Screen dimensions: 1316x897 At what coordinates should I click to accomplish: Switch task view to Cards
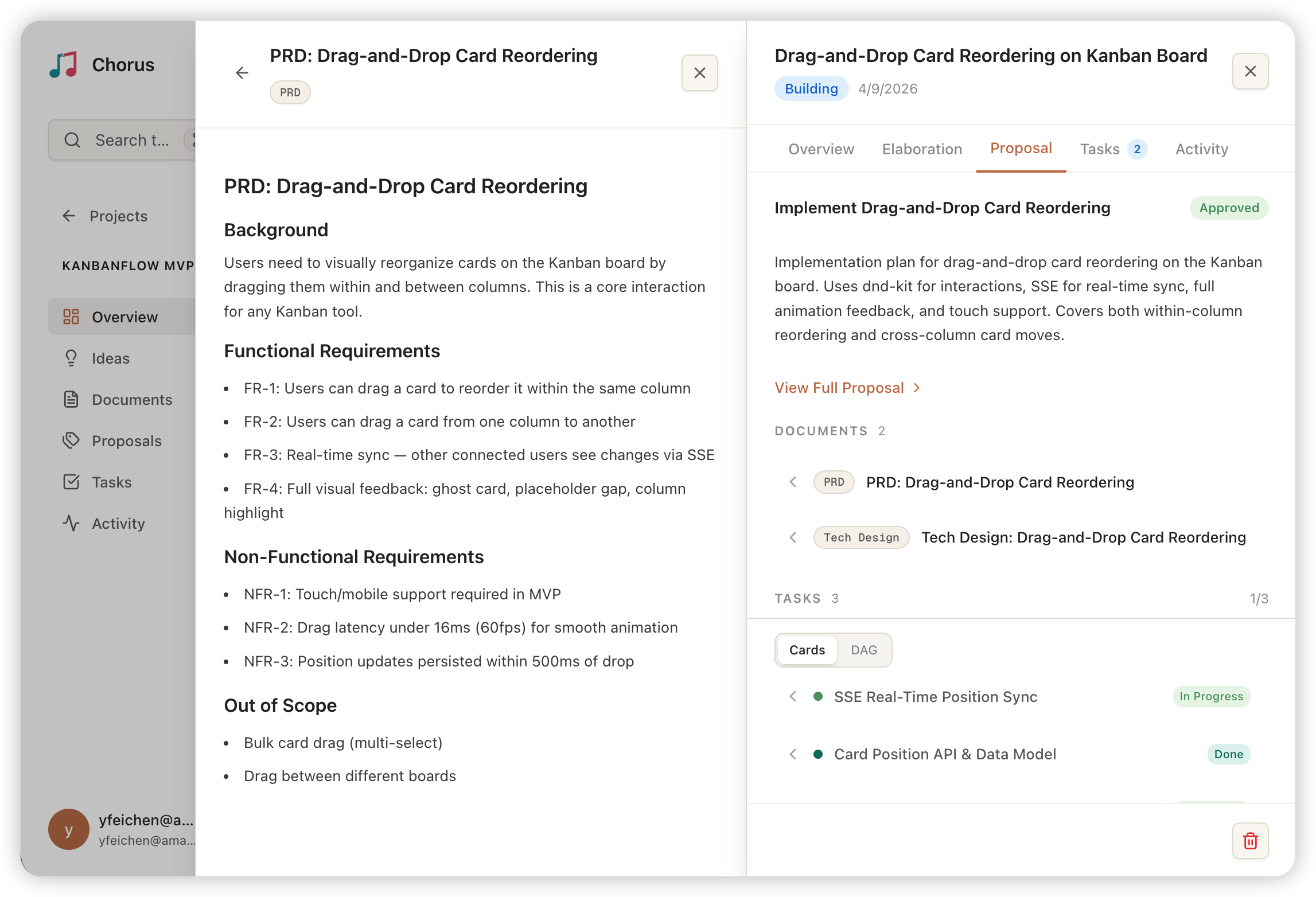(807, 650)
